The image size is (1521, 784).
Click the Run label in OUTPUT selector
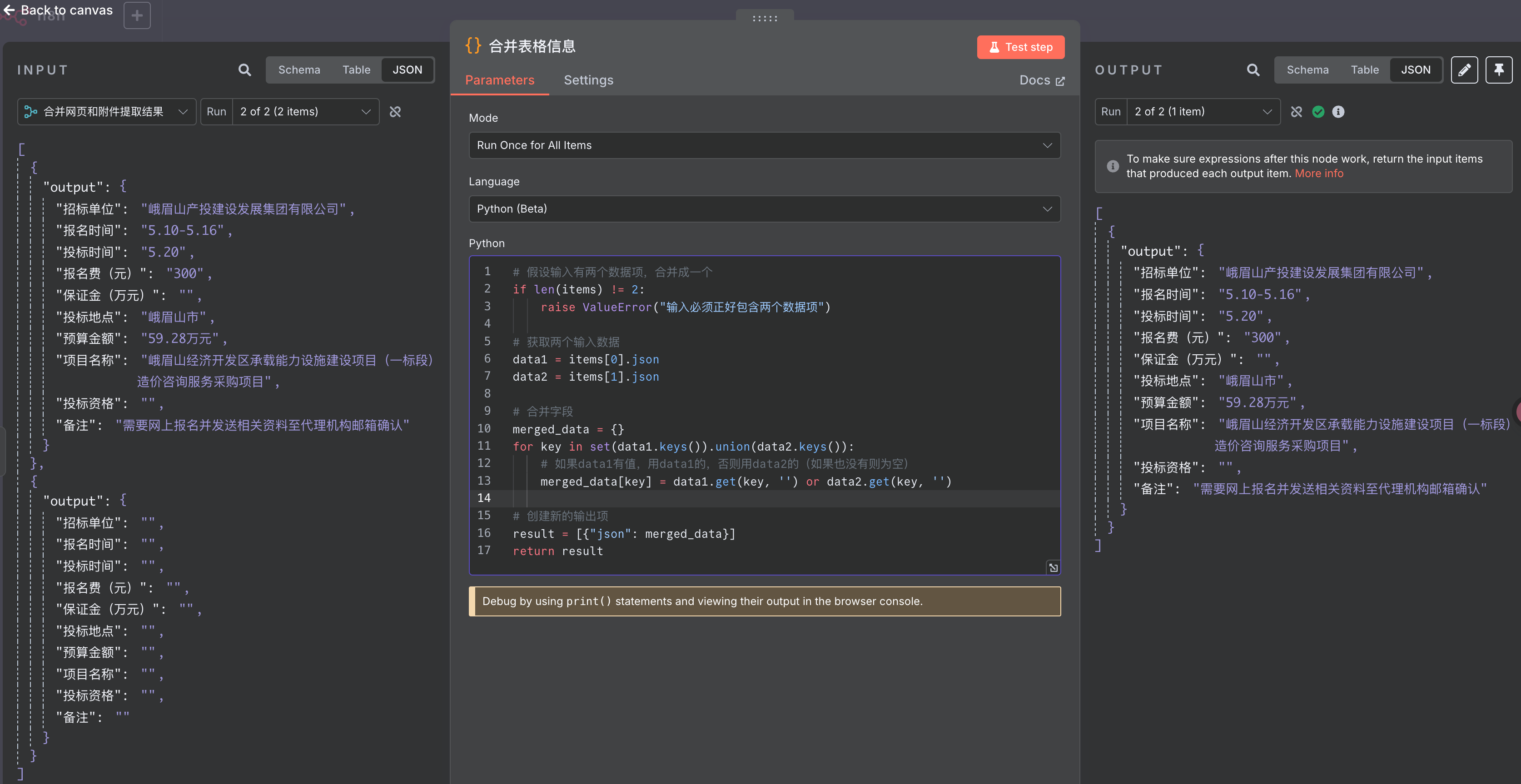click(1111, 112)
